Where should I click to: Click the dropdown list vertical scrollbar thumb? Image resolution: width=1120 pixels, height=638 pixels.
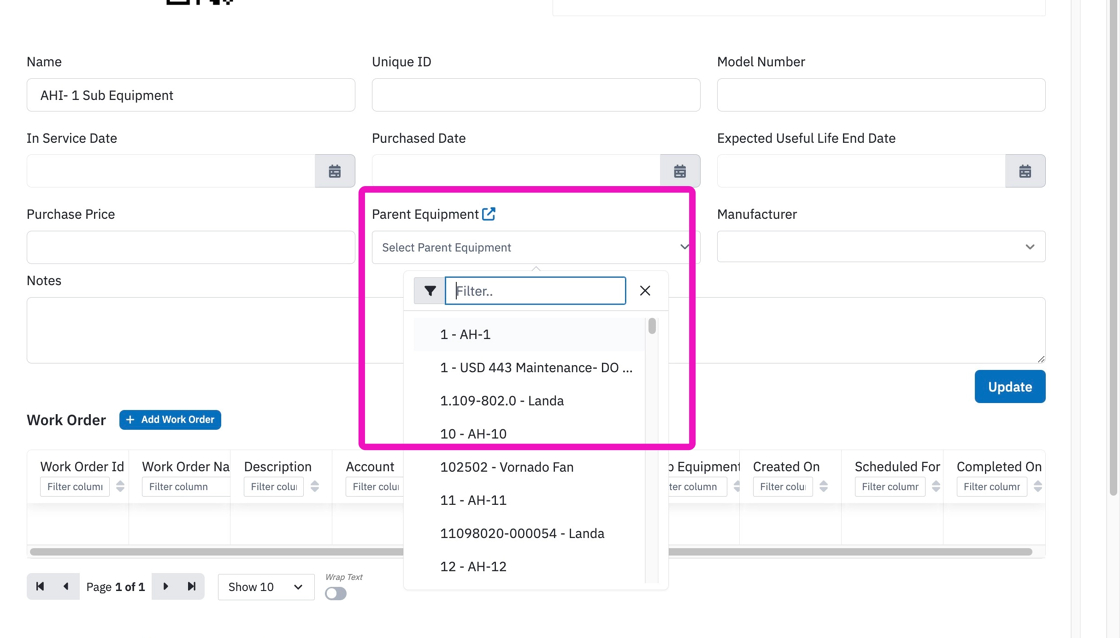coord(652,327)
